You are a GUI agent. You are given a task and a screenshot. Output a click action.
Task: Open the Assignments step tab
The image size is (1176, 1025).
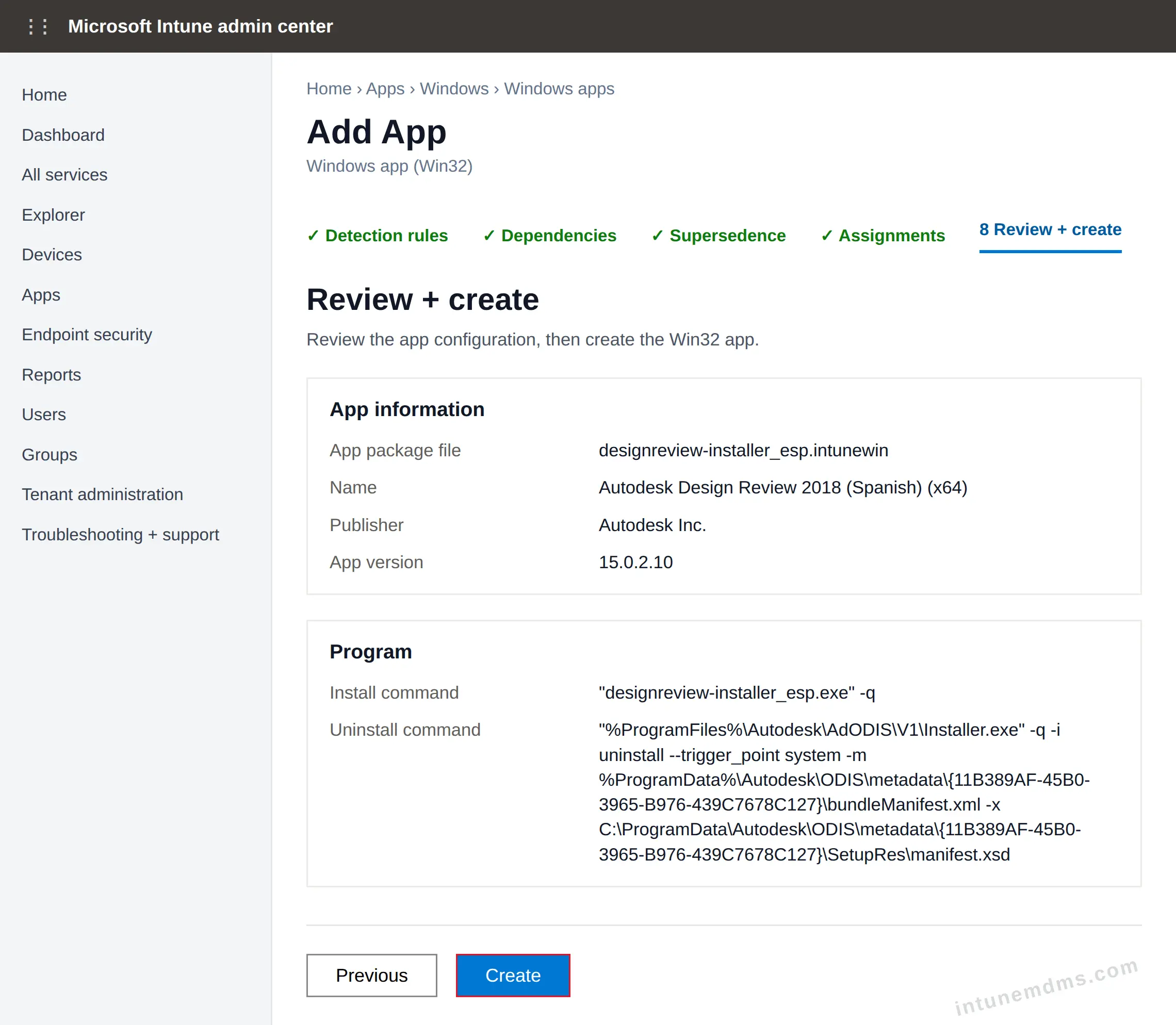pos(883,236)
